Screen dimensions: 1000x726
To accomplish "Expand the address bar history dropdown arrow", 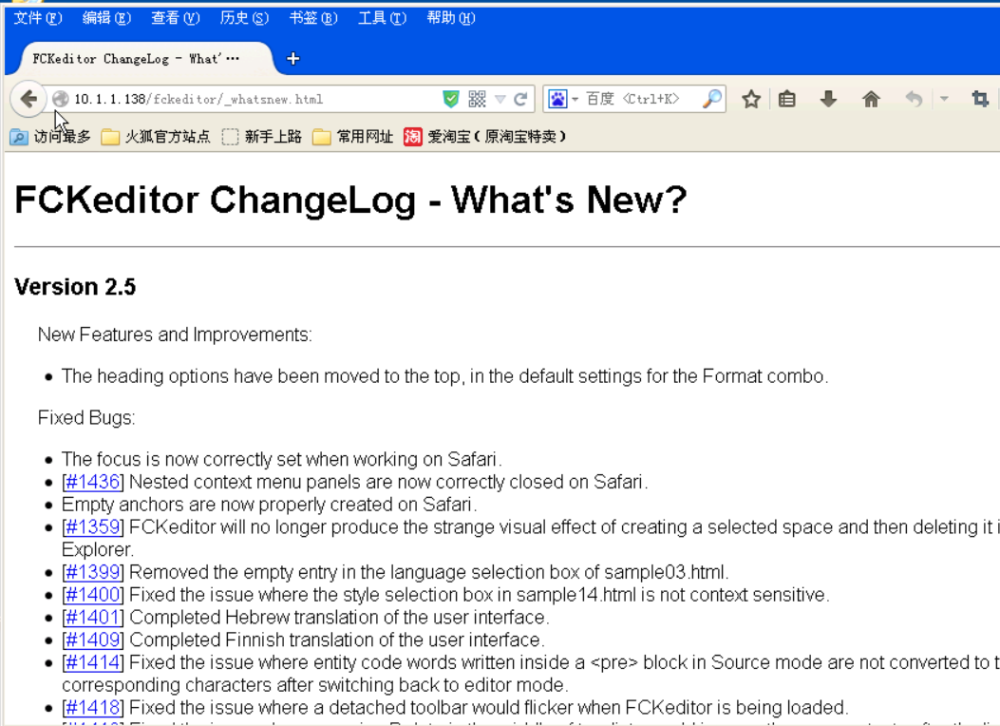I will coord(501,99).
